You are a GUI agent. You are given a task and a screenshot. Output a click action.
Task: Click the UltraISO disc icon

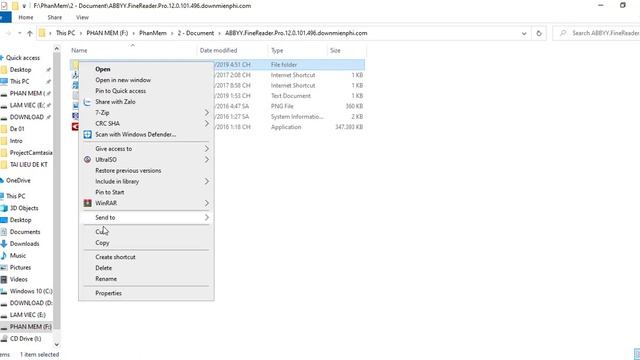click(x=87, y=160)
